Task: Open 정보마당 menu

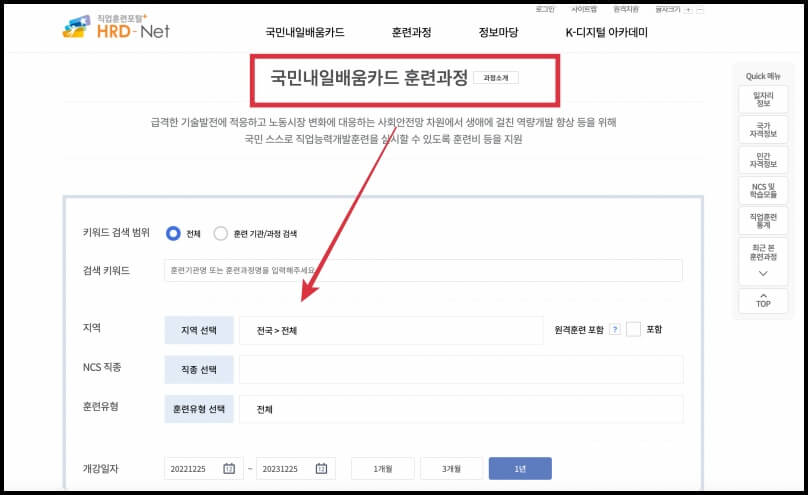Action: pyautogui.click(x=498, y=32)
